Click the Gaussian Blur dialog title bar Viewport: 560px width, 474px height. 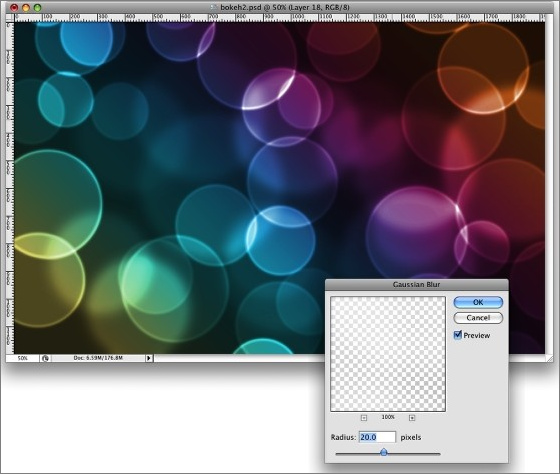coord(416,285)
